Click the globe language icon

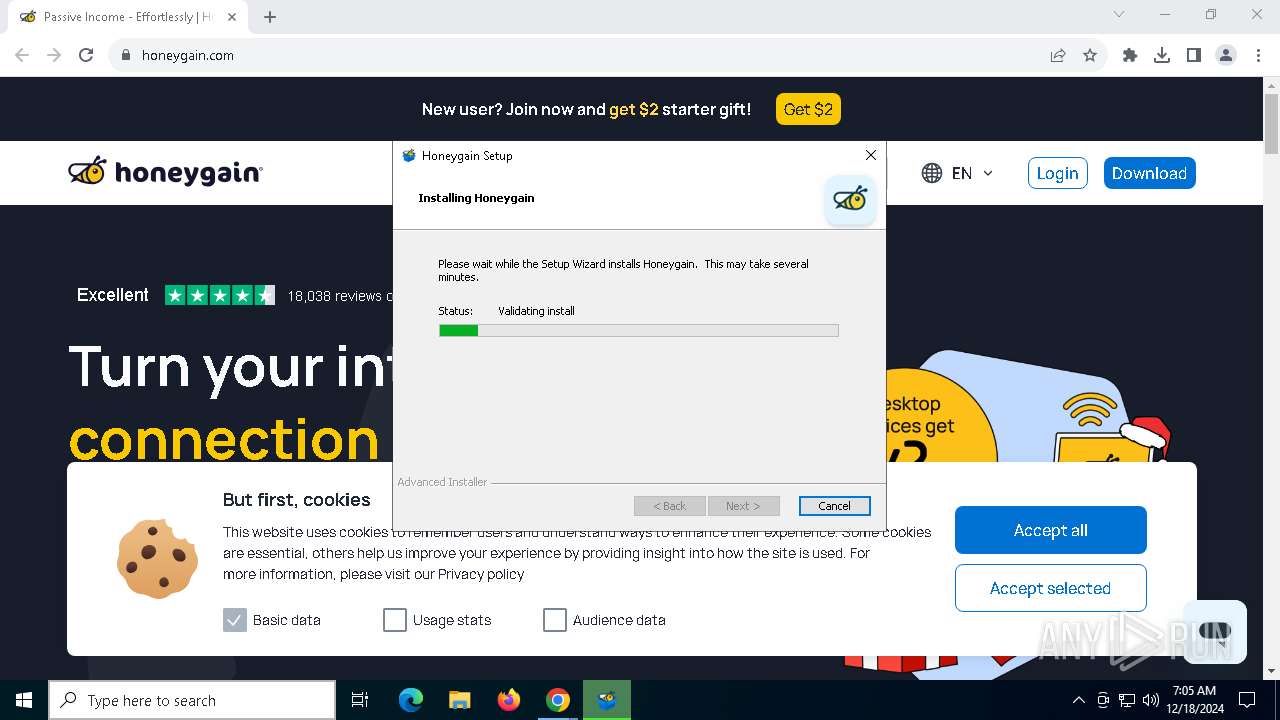pyautogui.click(x=932, y=173)
